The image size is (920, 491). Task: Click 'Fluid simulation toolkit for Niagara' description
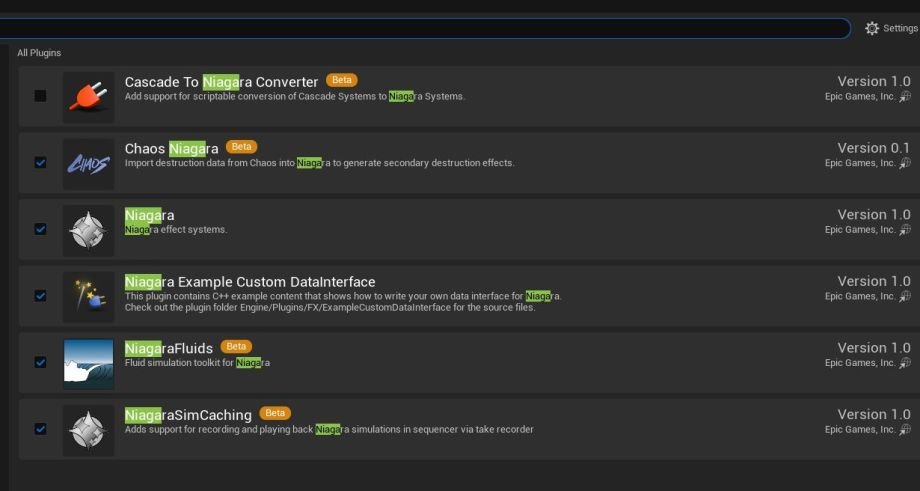point(197,363)
